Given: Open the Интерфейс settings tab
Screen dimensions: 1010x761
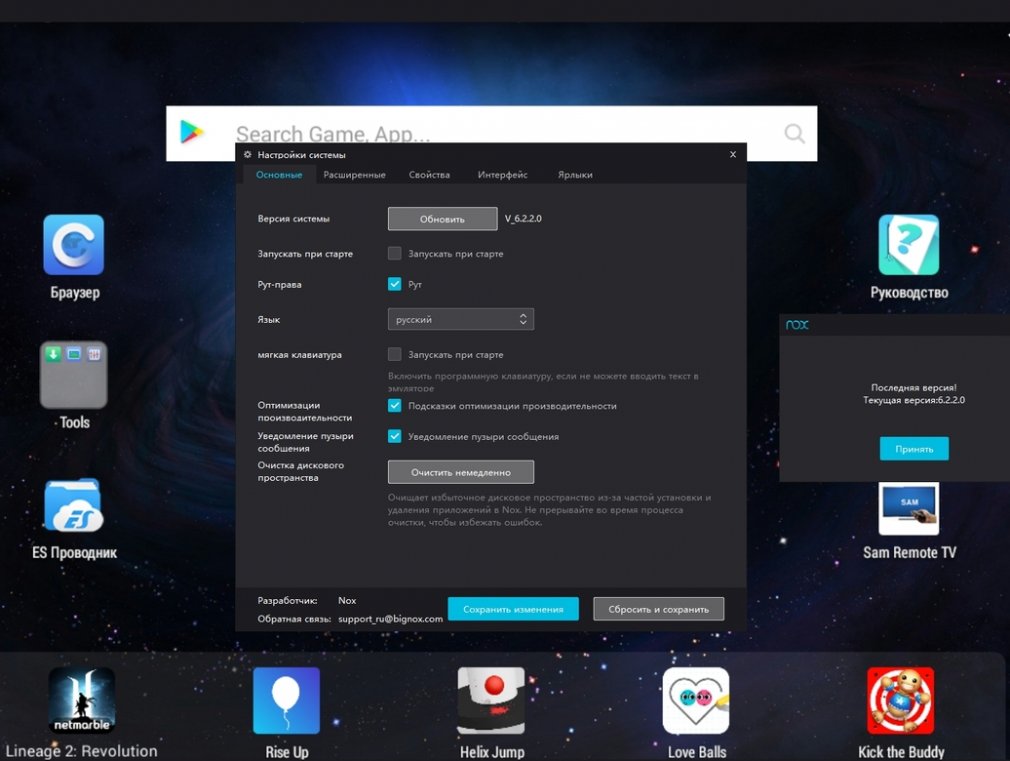Looking at the screenshot, I should point(502,175).
